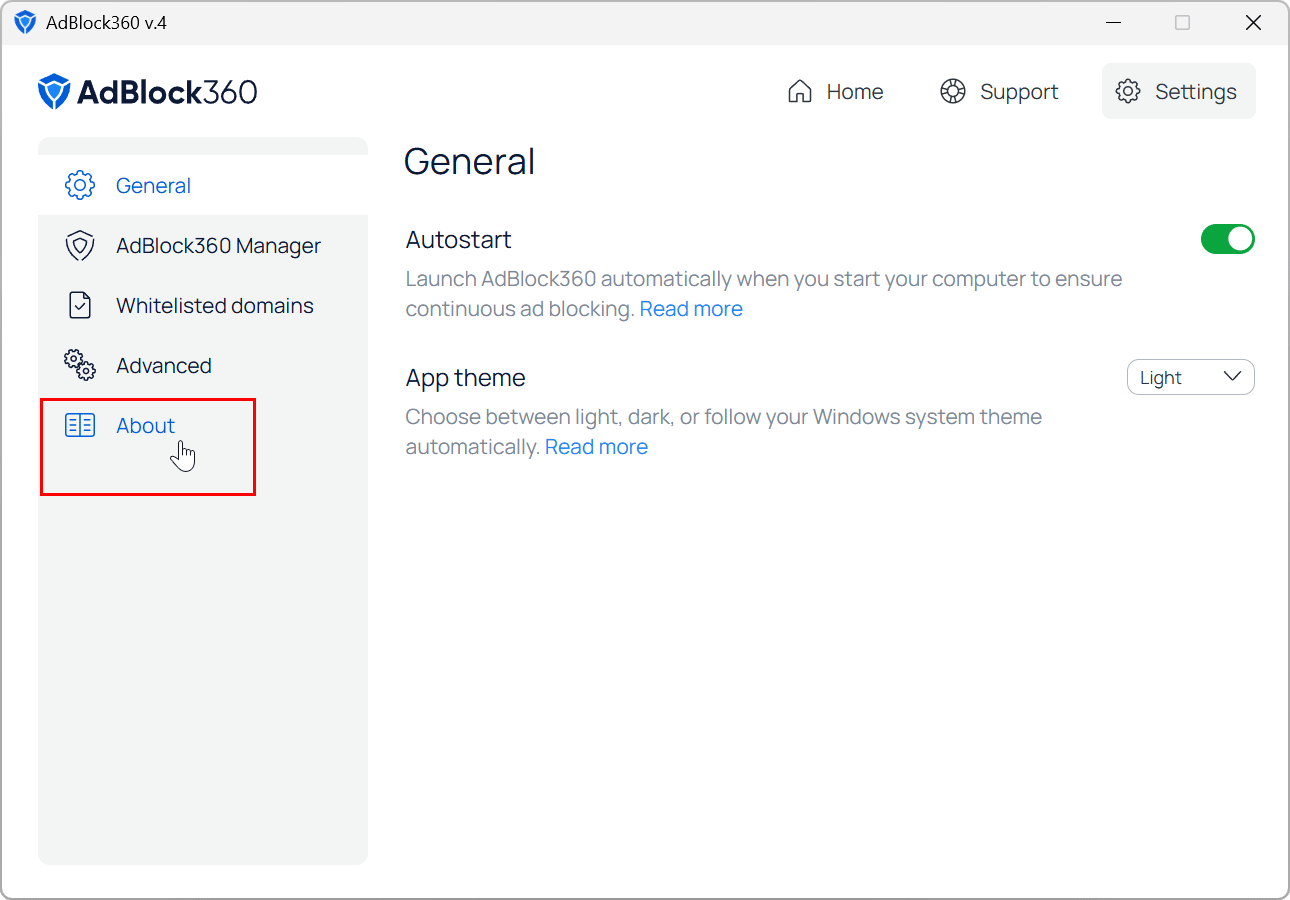The image size is (1290, 900).
Task: Click the AdBlock360 brand wordmark
Action: coord(167,92)
